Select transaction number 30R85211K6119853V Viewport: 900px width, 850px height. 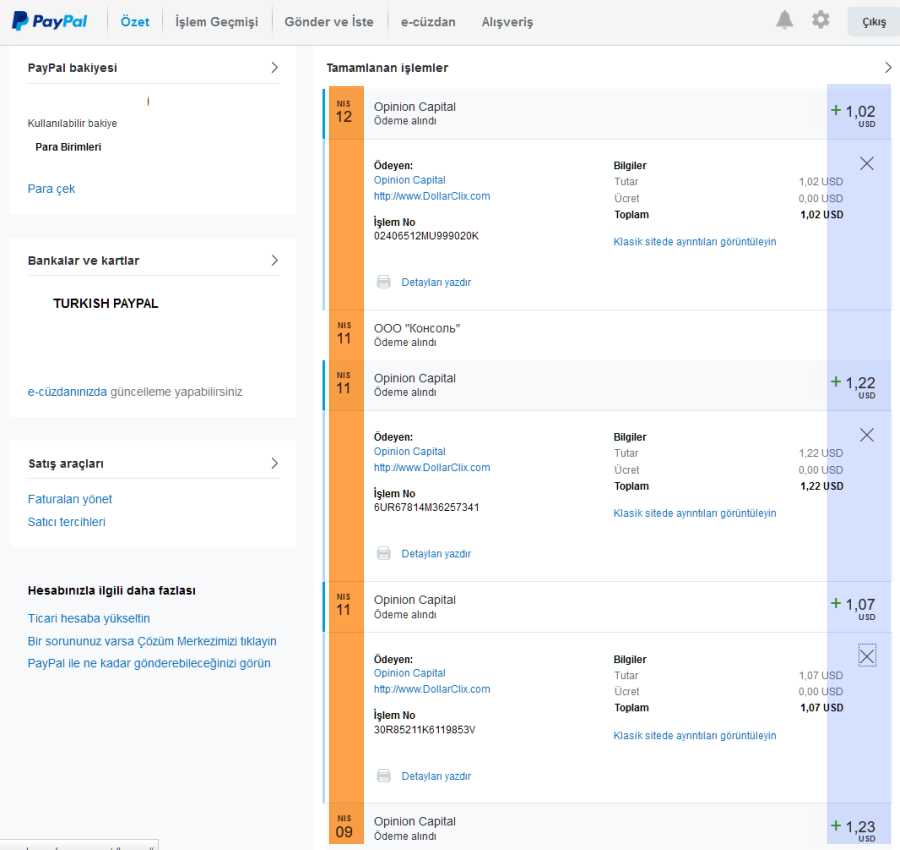pos(424,729)
